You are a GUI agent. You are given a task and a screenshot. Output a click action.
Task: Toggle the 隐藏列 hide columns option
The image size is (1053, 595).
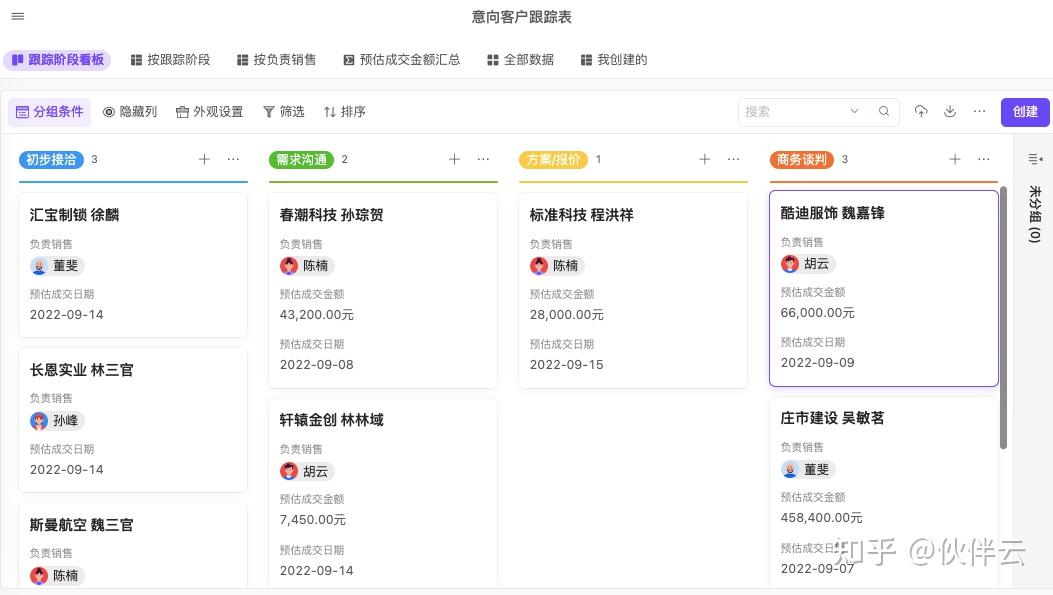[130, 112]
